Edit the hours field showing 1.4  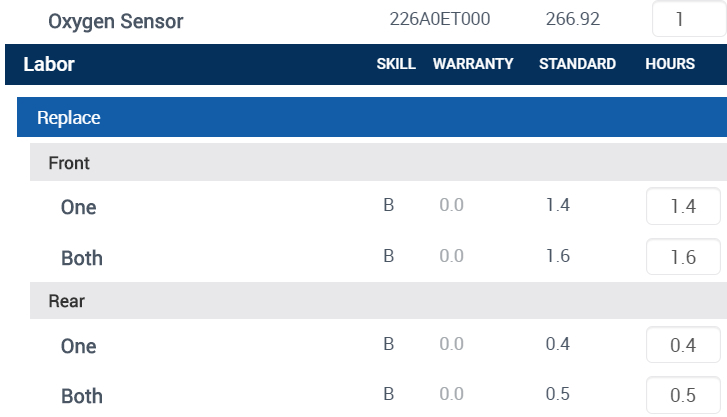pyautogui.click(x=683, y=207)
